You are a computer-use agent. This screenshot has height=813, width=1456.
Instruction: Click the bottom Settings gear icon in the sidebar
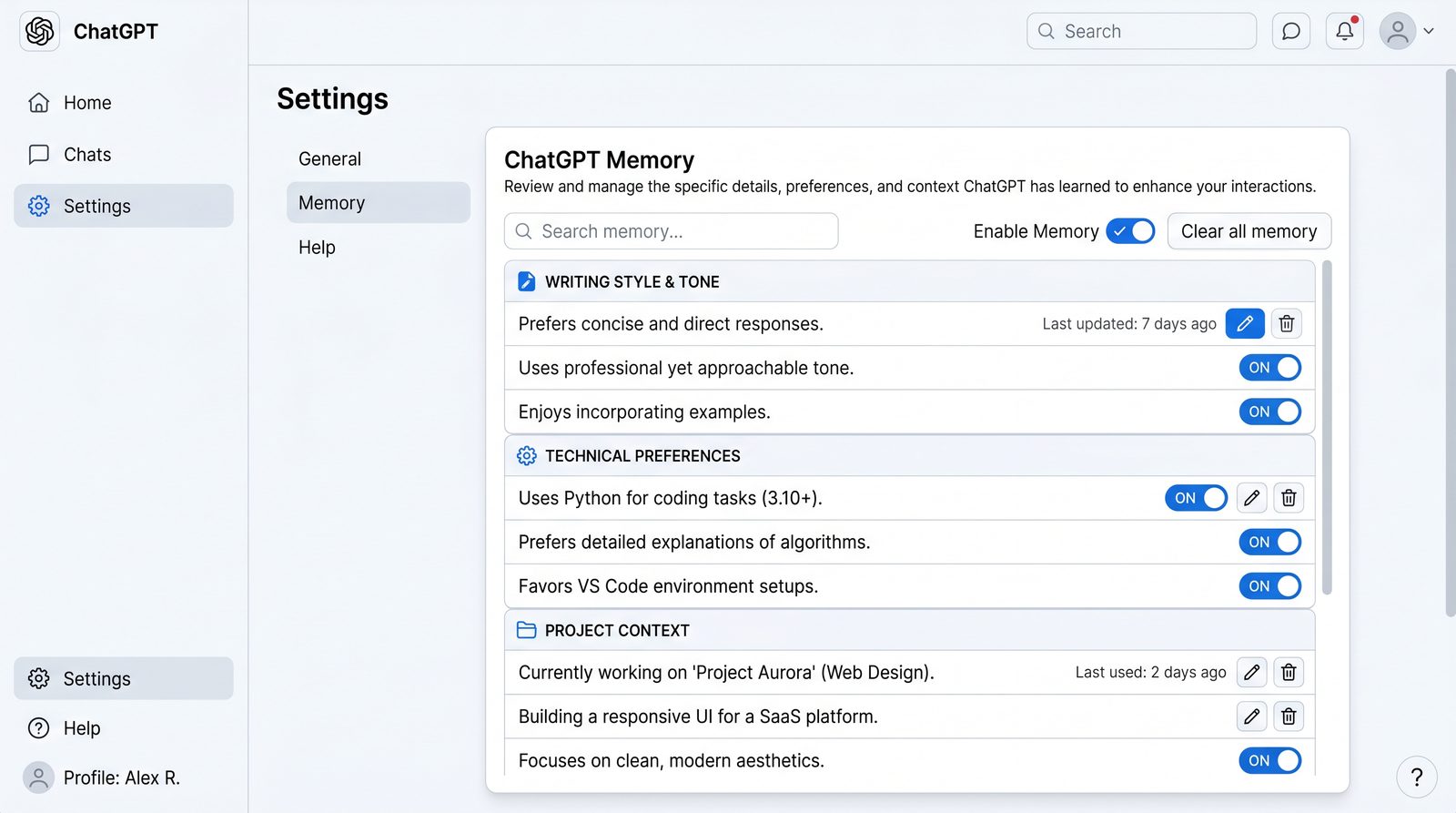tap(38, 678)
